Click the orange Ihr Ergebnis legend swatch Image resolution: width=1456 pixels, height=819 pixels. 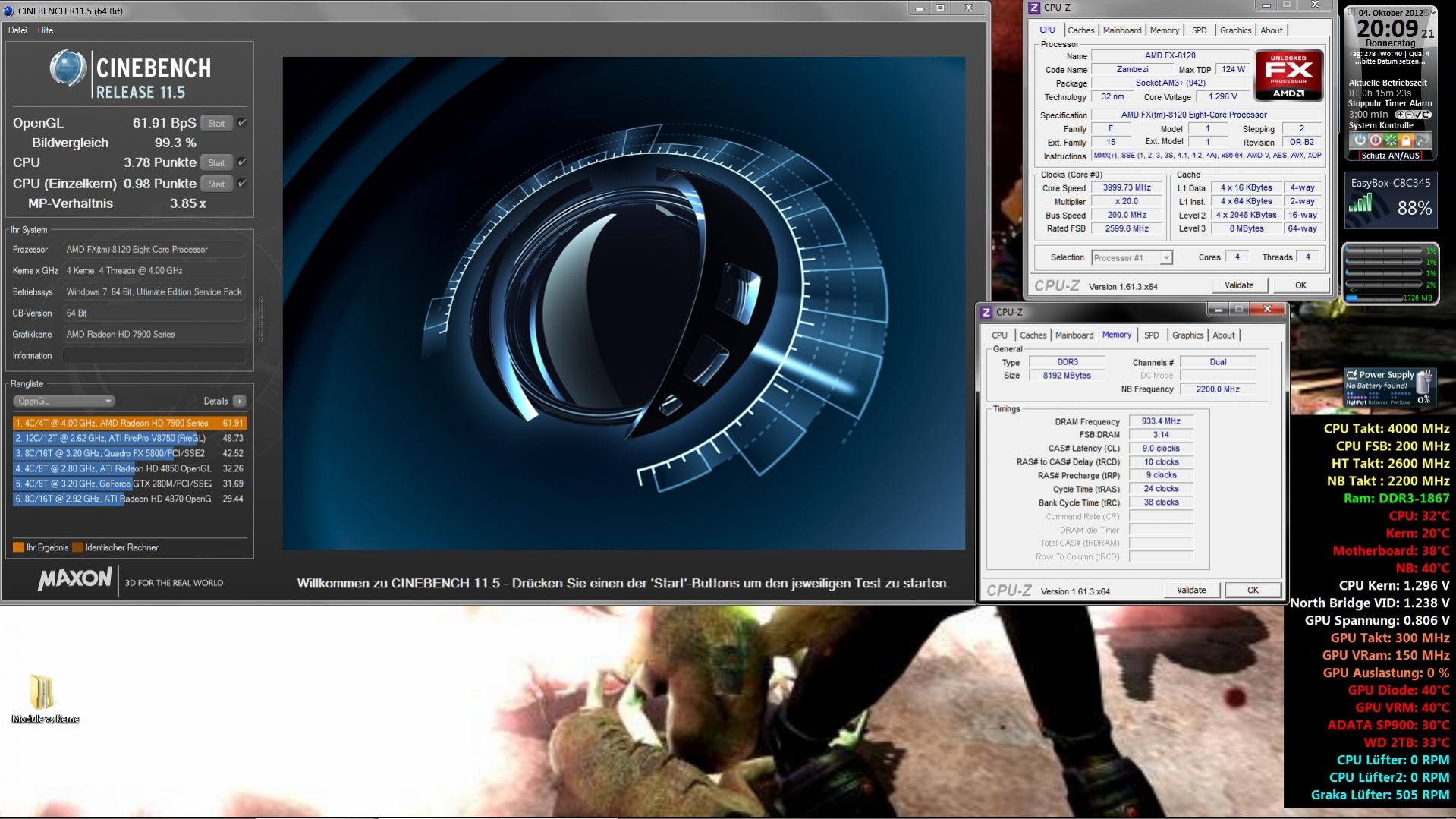(18, 547)
